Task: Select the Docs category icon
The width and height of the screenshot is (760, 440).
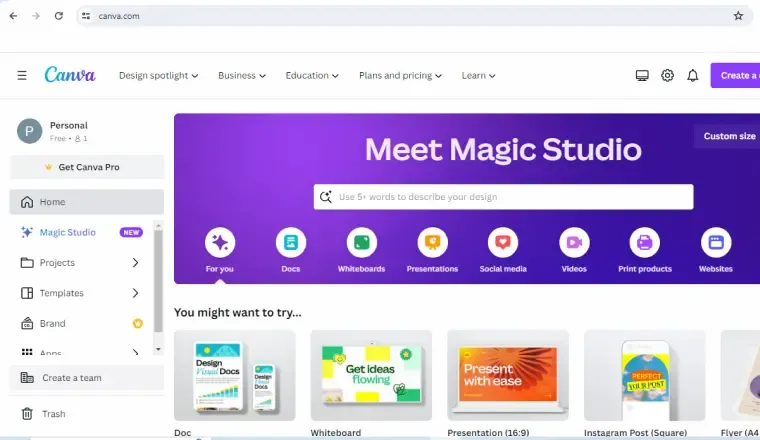Action: [x=291, y=242]
